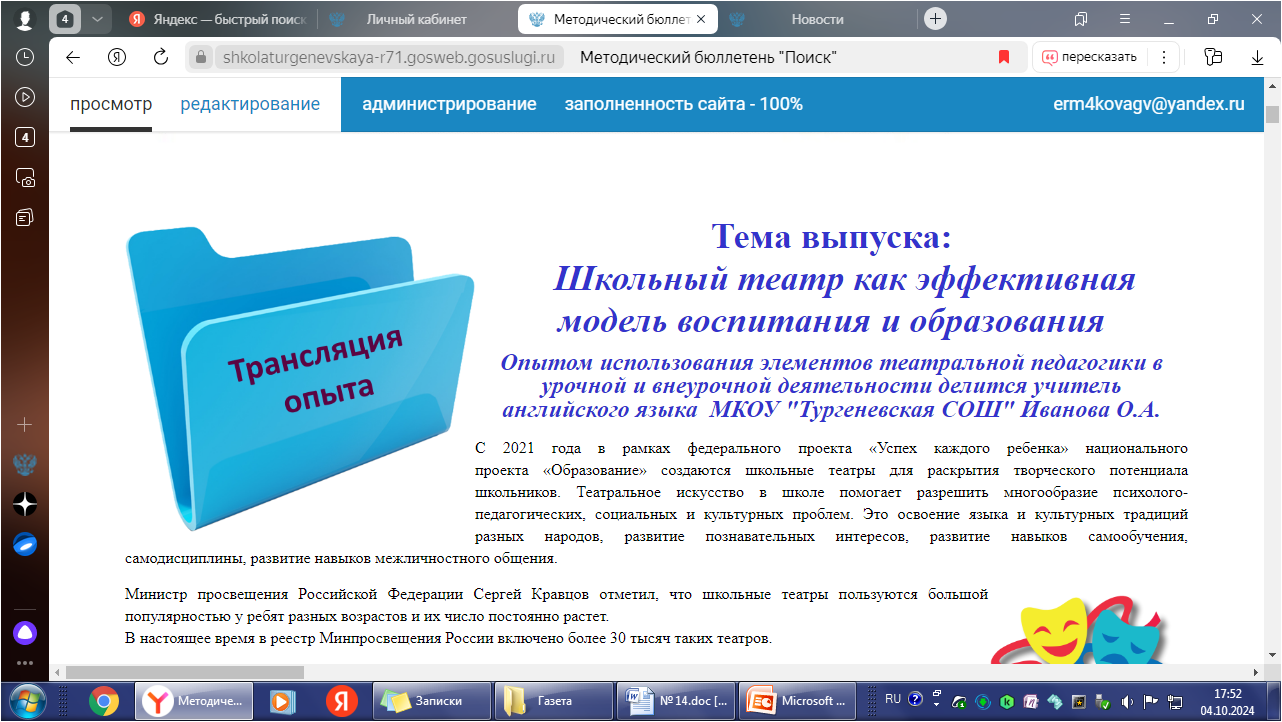
Task: Click the Action Center flag tray icon
Action: 1151,701
